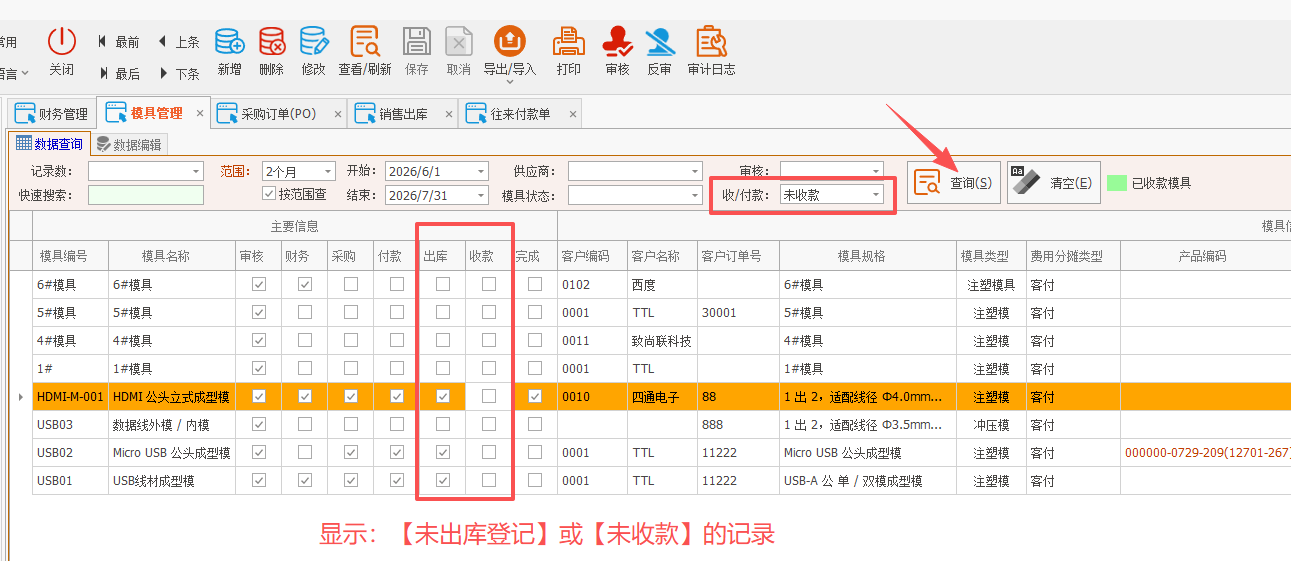Click the 取消 cancel icon
The width and height of the screenshot is (1291, 561).
point(458,42)
